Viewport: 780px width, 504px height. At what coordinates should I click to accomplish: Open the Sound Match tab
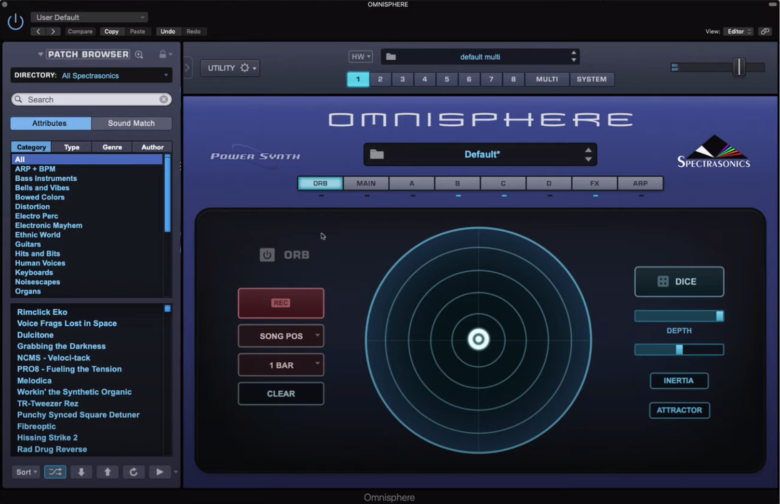click(x=131, y=123)
